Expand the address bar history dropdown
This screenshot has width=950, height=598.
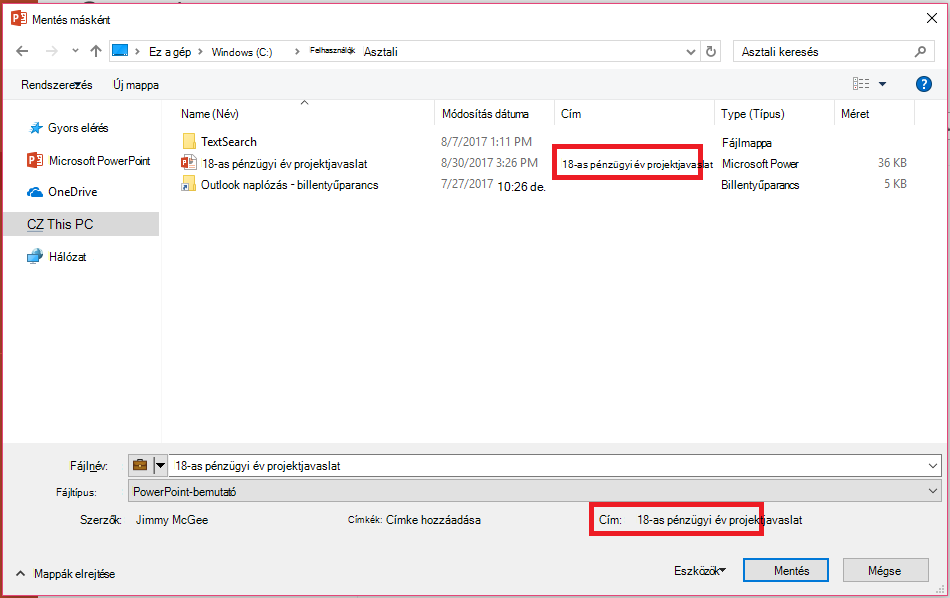tap(691, 52)
